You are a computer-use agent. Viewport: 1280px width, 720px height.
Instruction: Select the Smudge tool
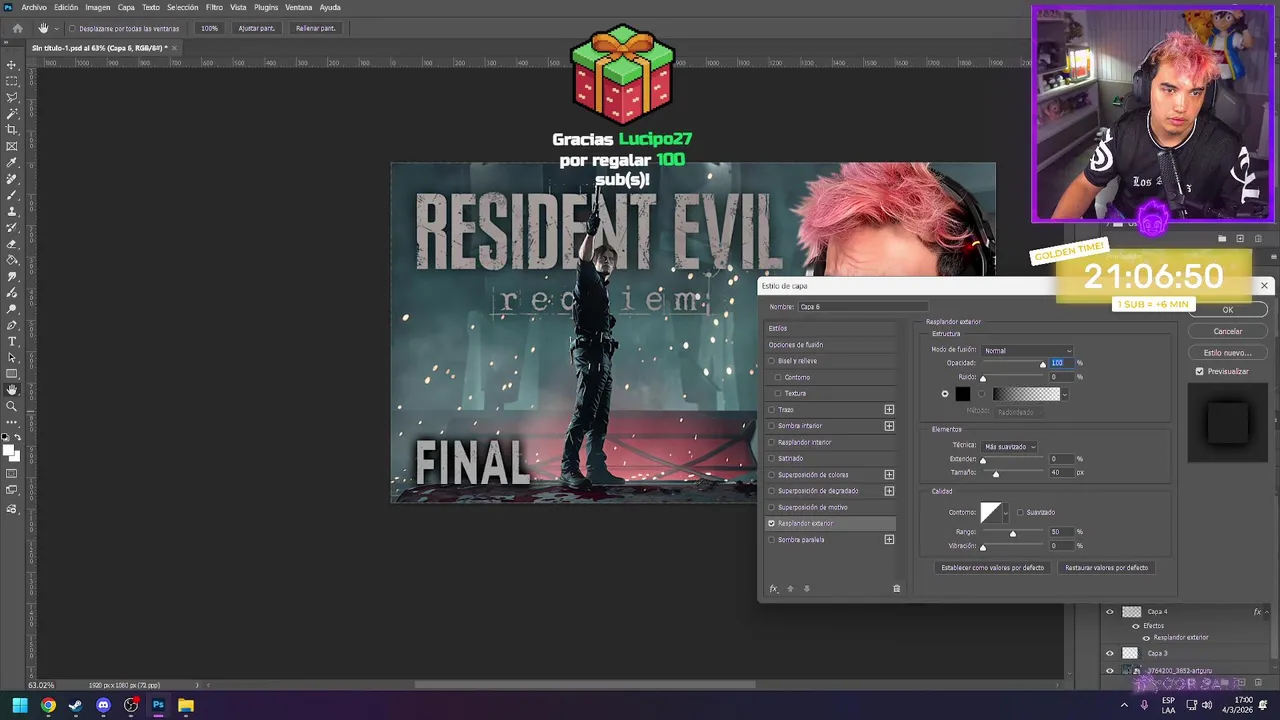pyautogui.click(x=12, y=277)
